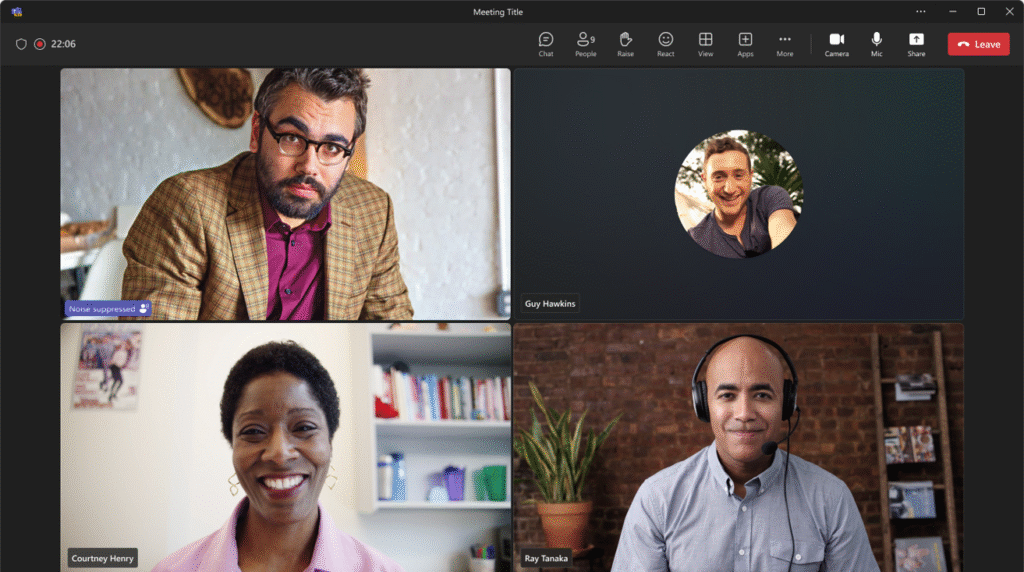Expand the More actions menu
Viewport: 1024px width, 572px height.
click(785, 44)
